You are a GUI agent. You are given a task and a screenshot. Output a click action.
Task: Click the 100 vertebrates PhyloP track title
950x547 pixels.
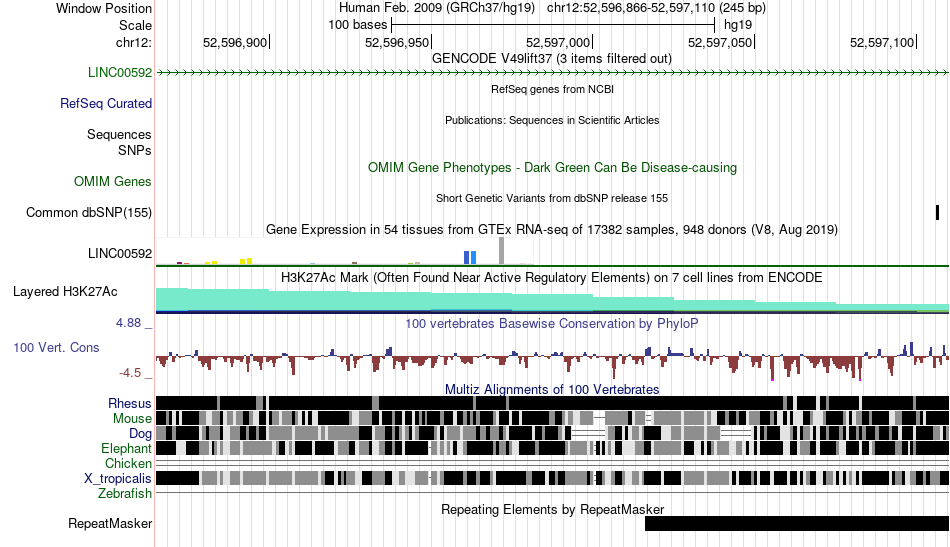point(551,323)
